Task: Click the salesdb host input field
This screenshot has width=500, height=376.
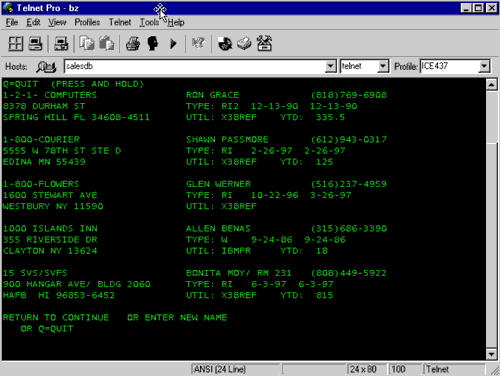Action: coord(194,66)
